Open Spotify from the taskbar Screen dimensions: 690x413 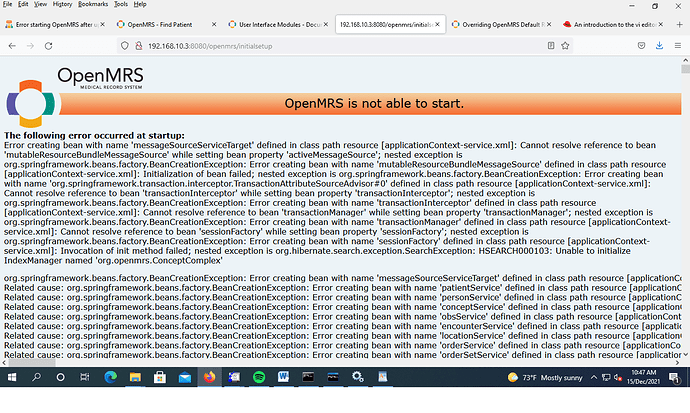[x=259, y=377]
